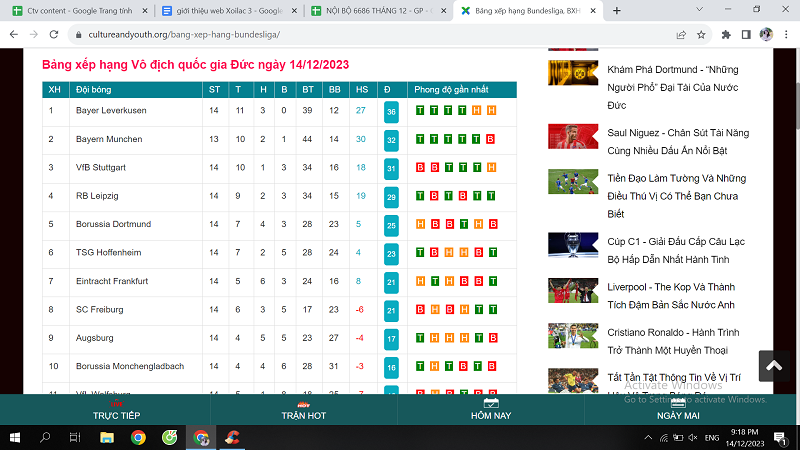Click team name Augsburg
This screenshot has width=800, height=450.
pos(94,338)
